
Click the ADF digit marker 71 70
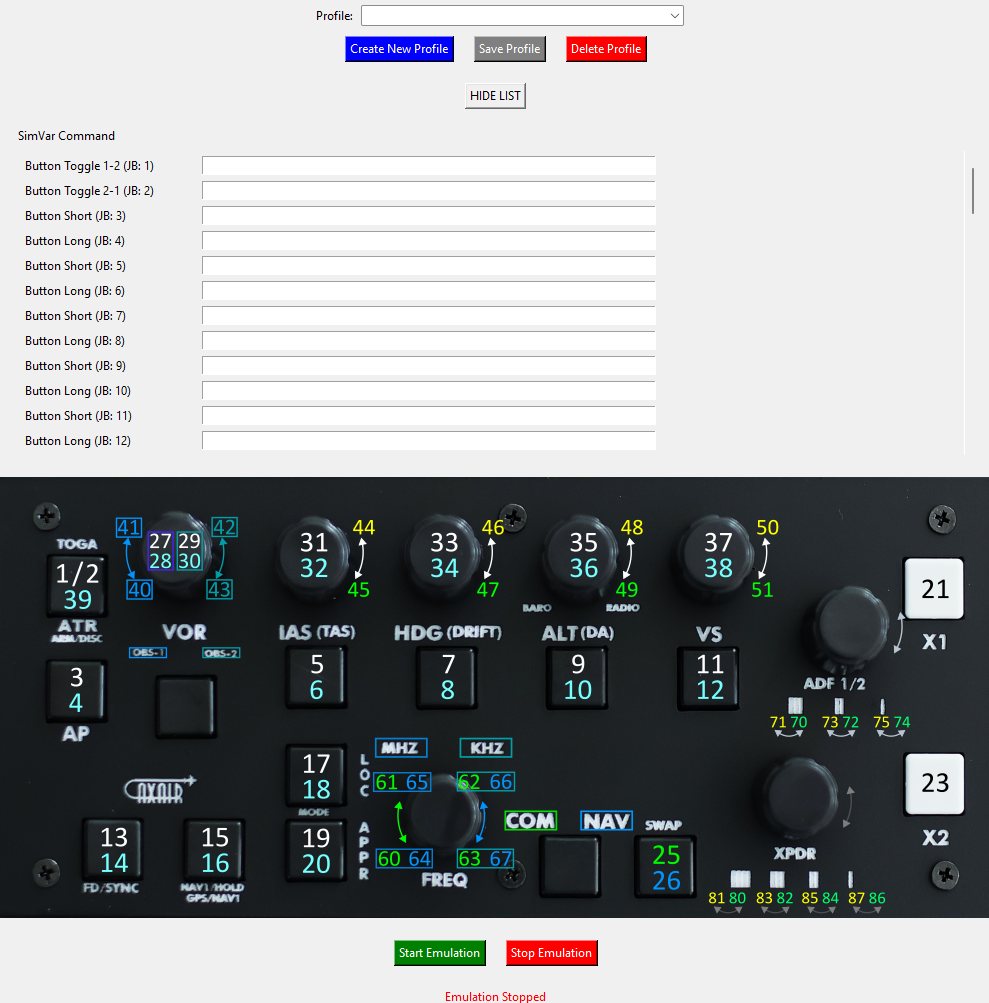tap(788, 722)
